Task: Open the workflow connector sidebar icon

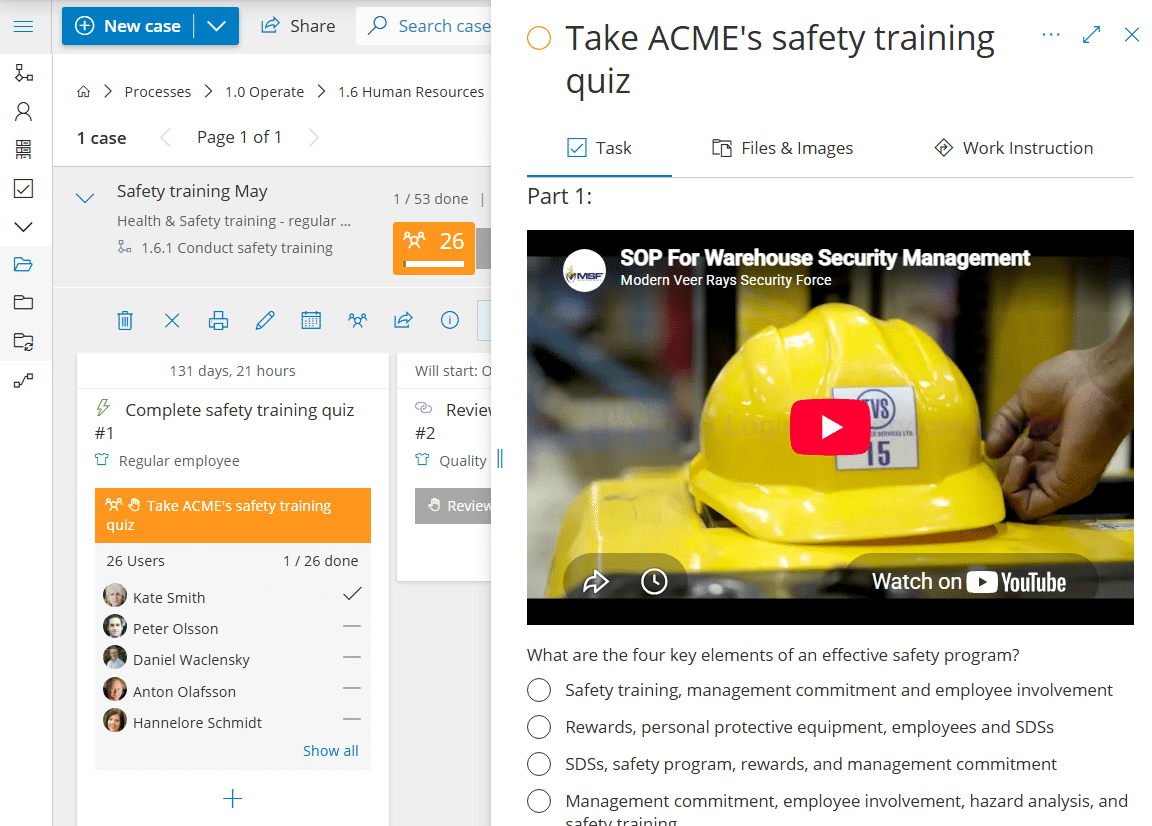Action: click(x=24, y=381)
